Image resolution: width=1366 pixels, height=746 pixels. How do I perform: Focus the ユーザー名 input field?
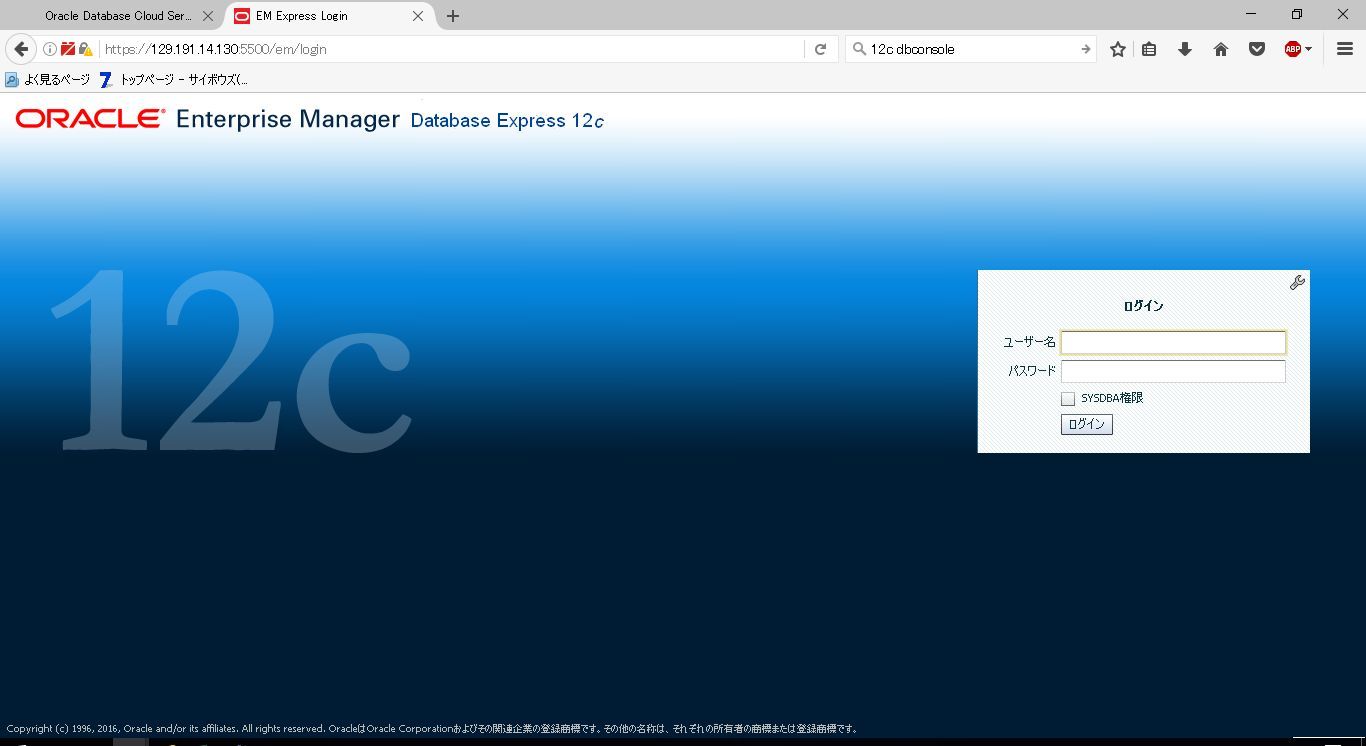coord(1173,342)
